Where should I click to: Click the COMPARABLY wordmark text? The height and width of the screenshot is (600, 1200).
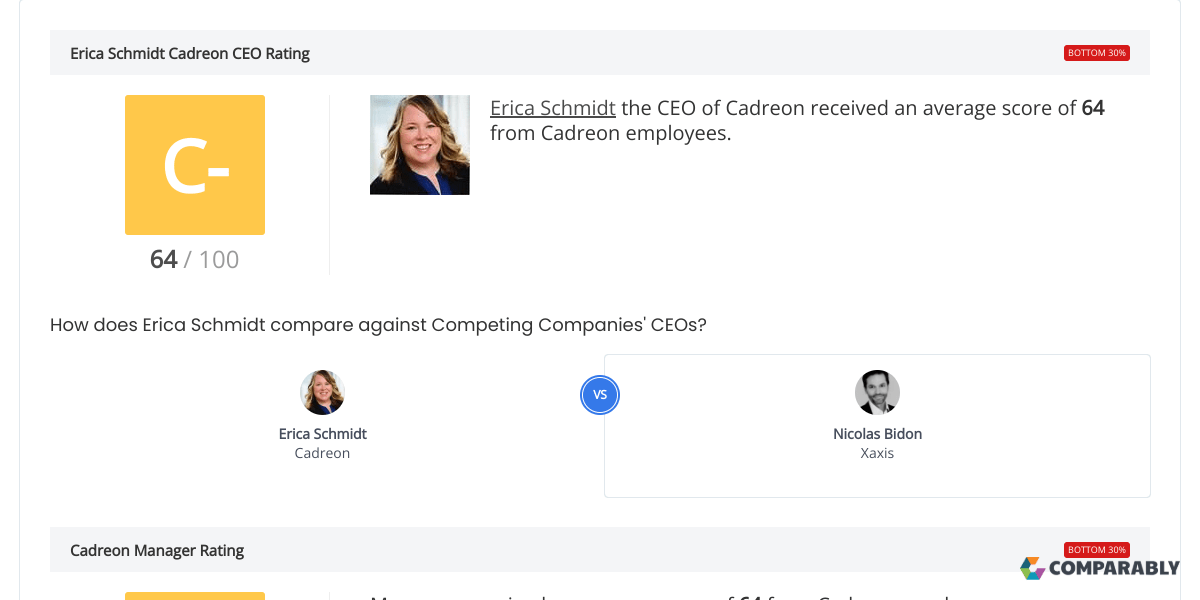point(1113,569)
